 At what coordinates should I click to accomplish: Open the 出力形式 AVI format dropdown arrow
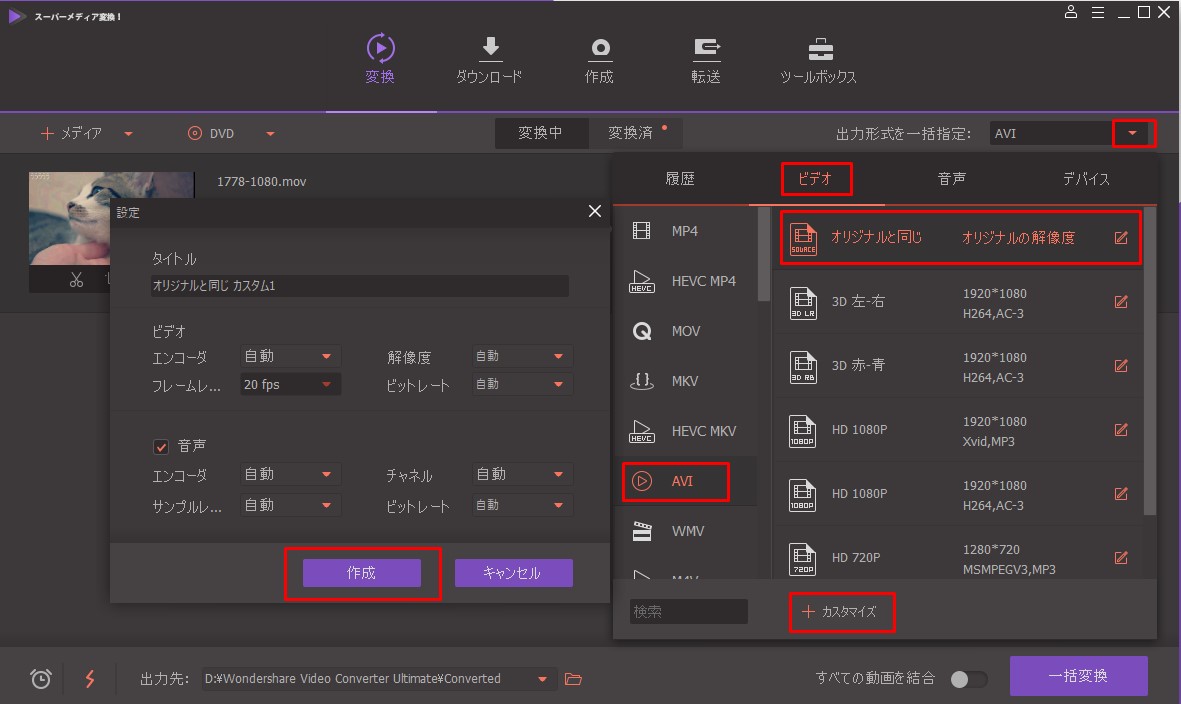(x=1132, y=133)
